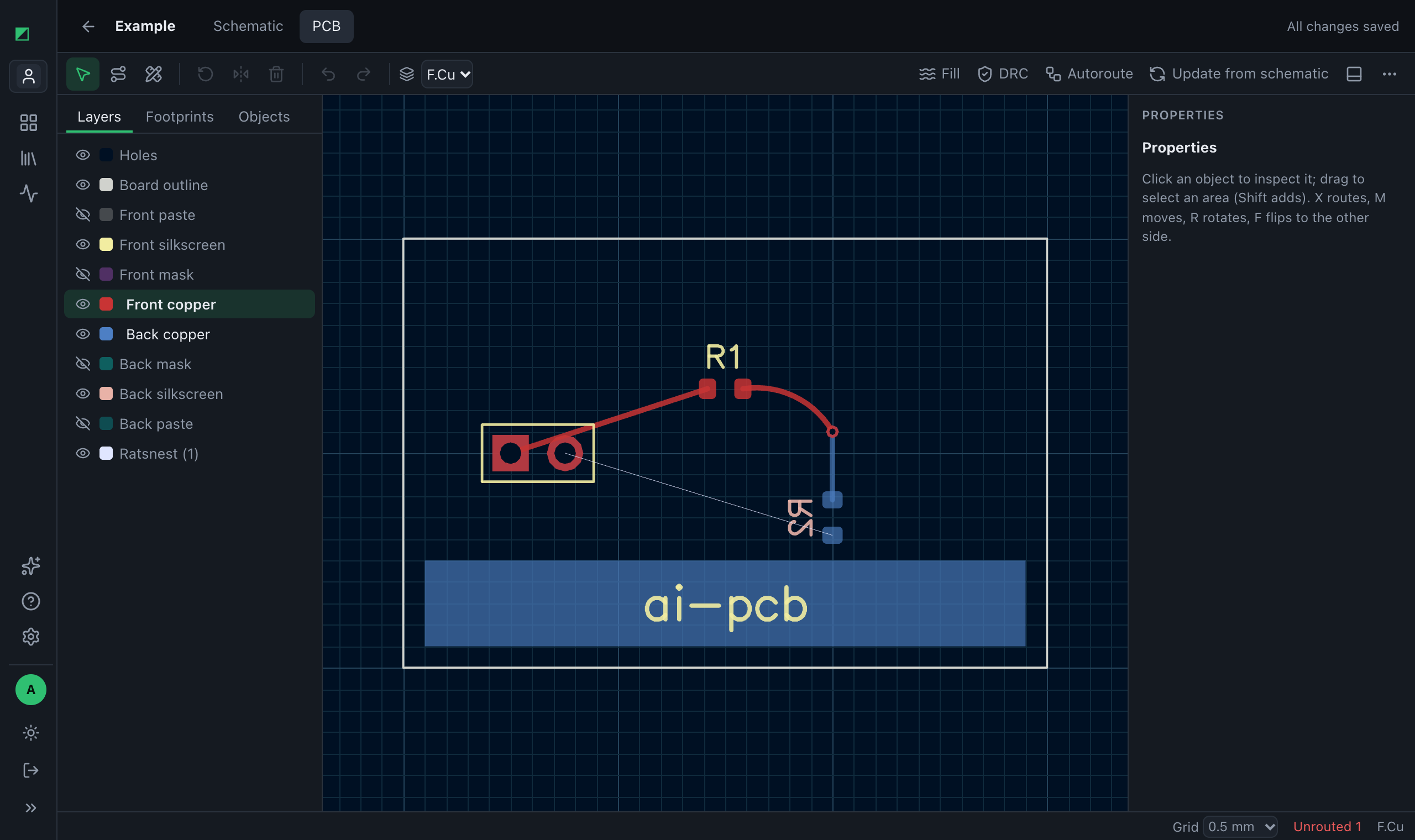Click the R2 back silkscreen label

pos(800,517)
